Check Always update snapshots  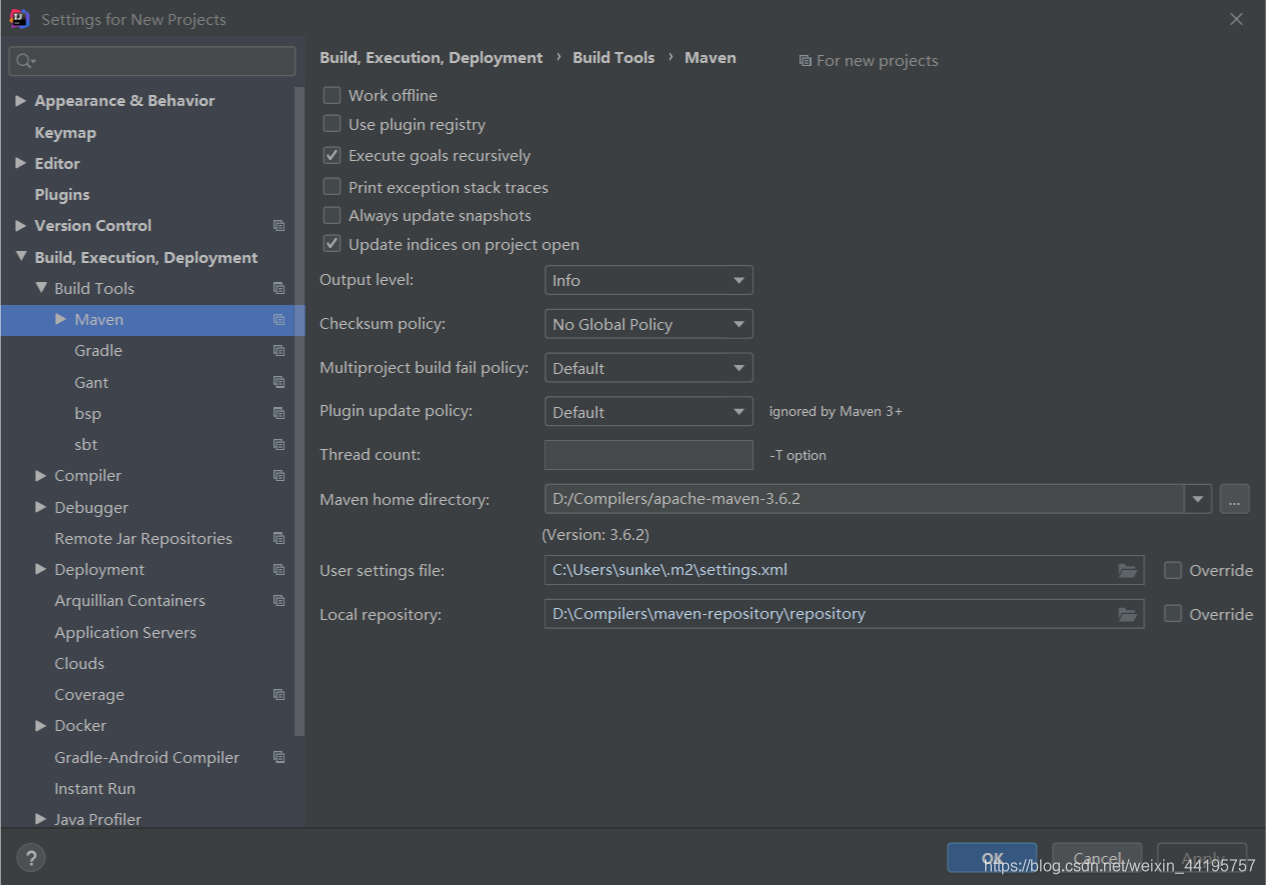(332, 215)
